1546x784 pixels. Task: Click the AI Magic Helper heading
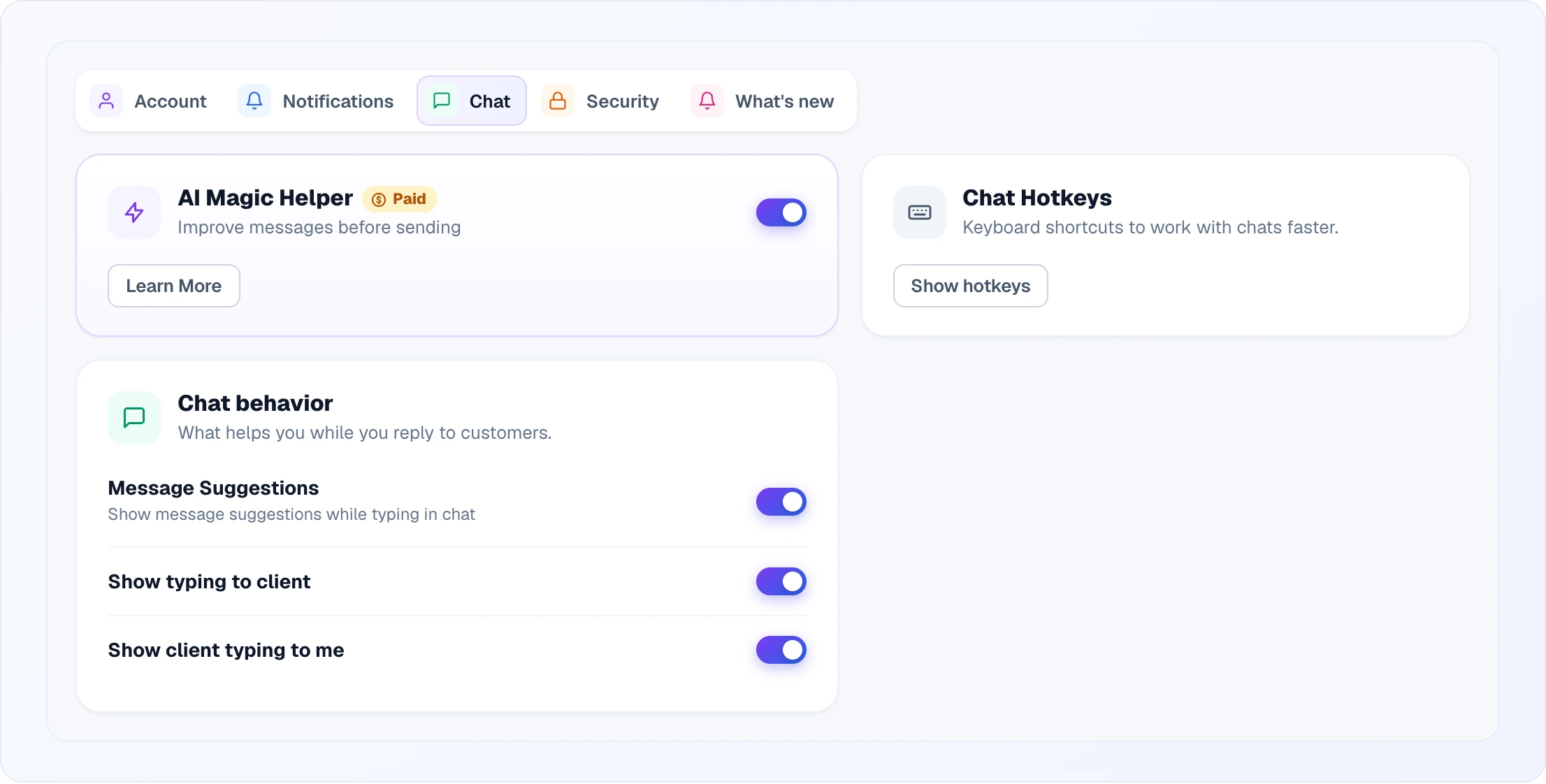[266, 198]
